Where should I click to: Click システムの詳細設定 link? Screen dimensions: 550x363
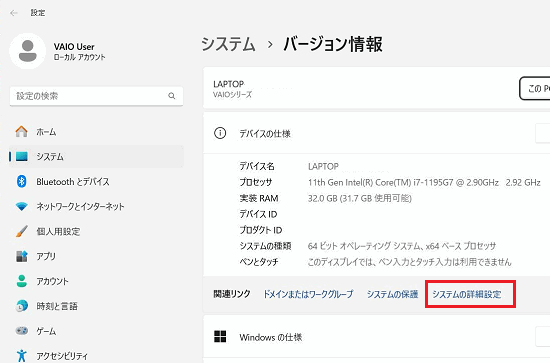(x=467, y=294)
